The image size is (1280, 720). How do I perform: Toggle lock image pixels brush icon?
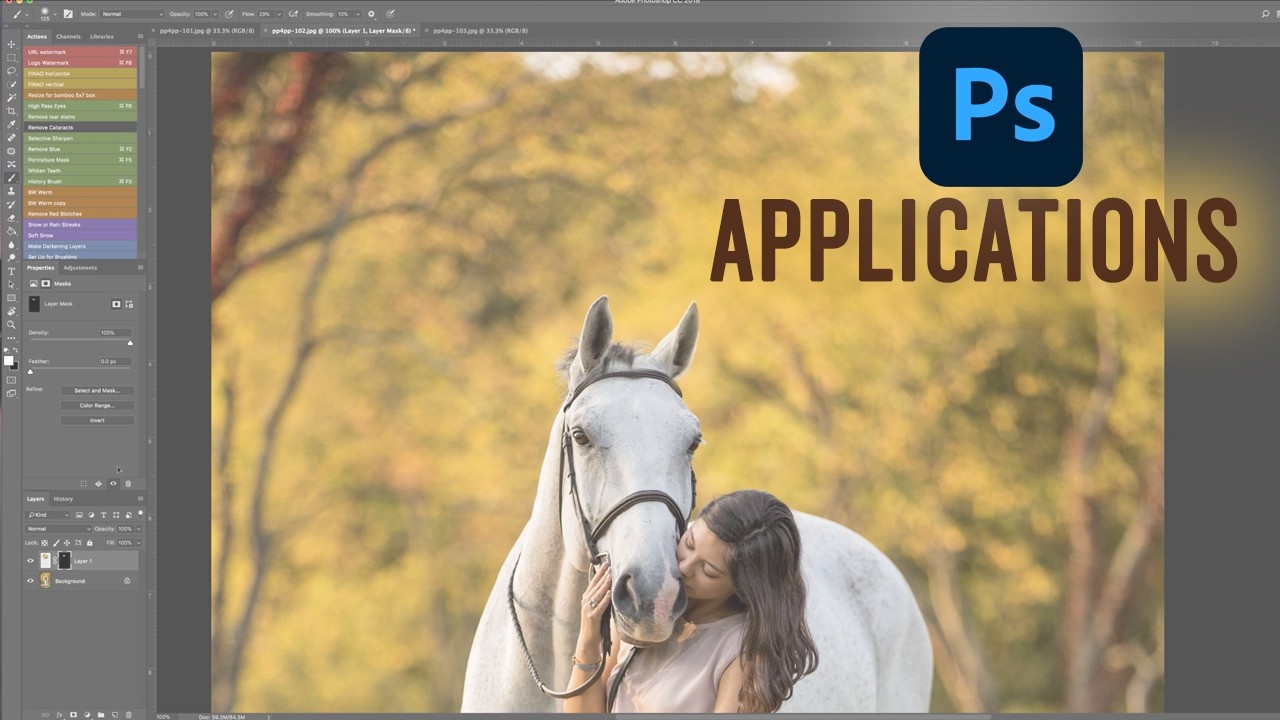tap(56, 542)
